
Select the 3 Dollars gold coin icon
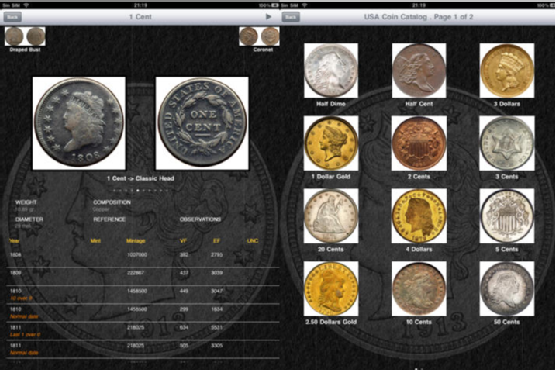click(x=507, y=70)
